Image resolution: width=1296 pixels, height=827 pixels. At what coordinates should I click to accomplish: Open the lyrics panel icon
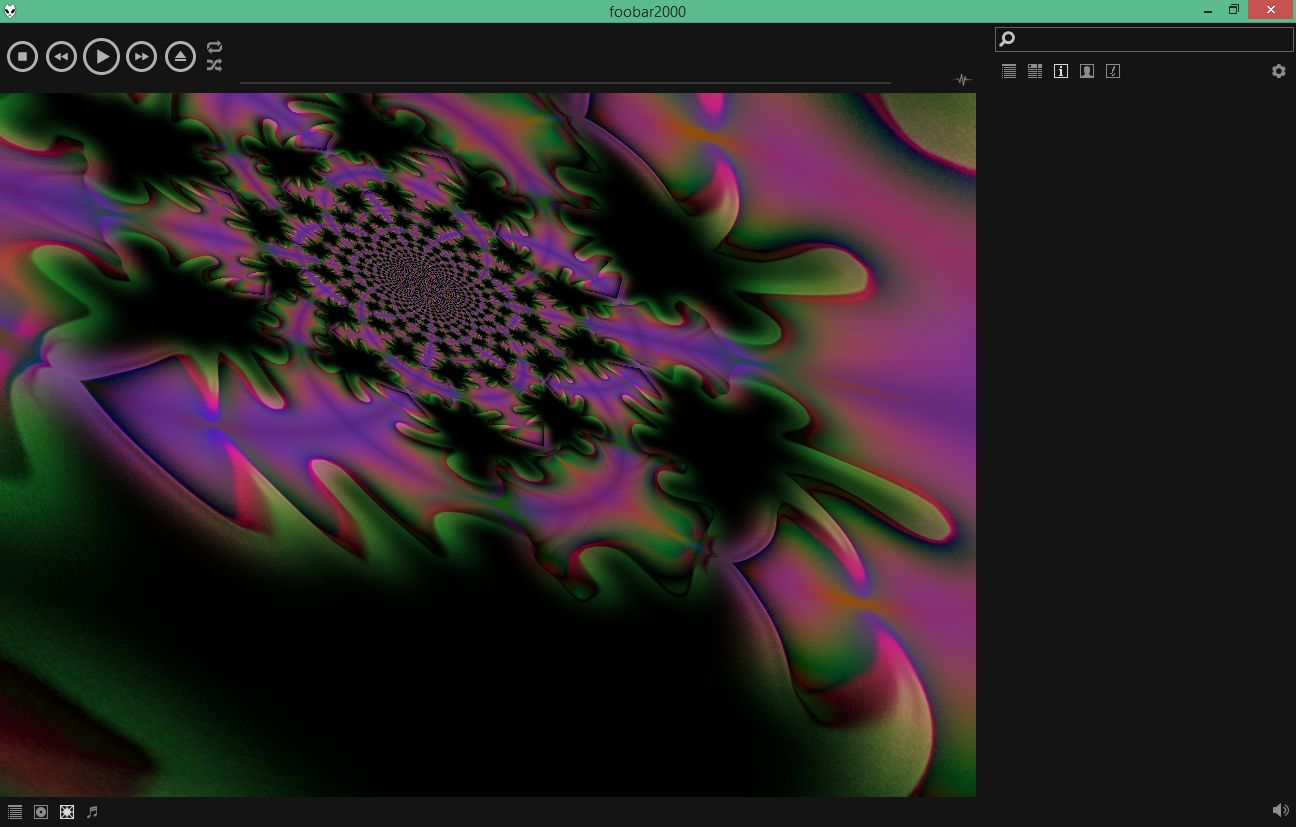1113,71
